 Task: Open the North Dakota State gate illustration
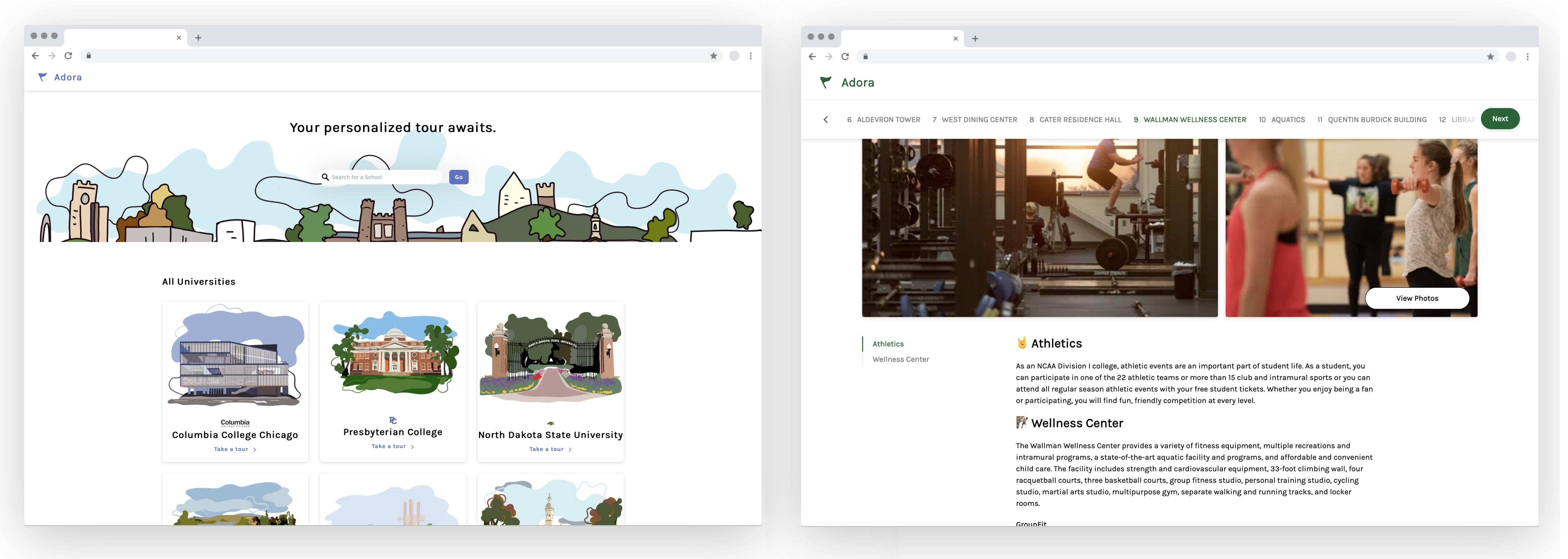(x=550, y=358)
